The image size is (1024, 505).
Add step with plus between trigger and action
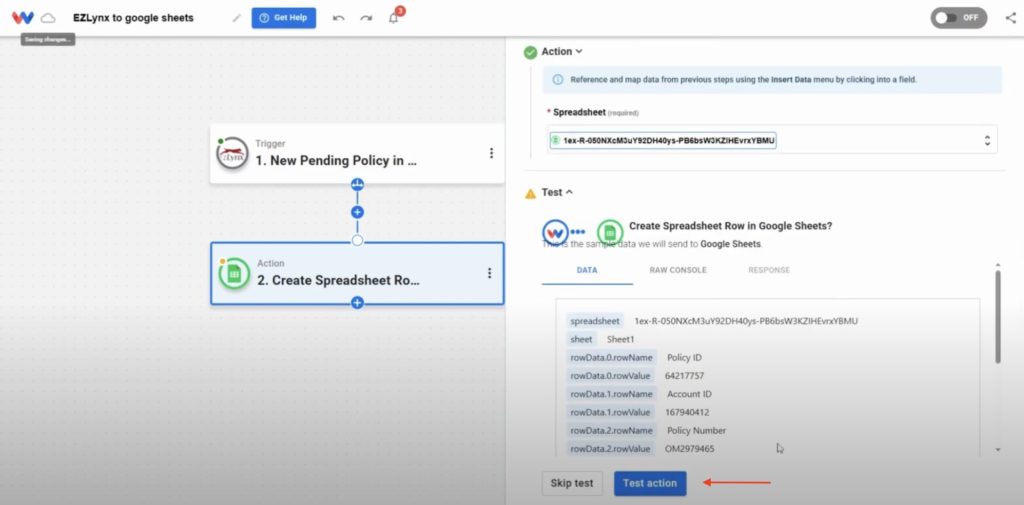pyautogui.click(x=357, y=212)
